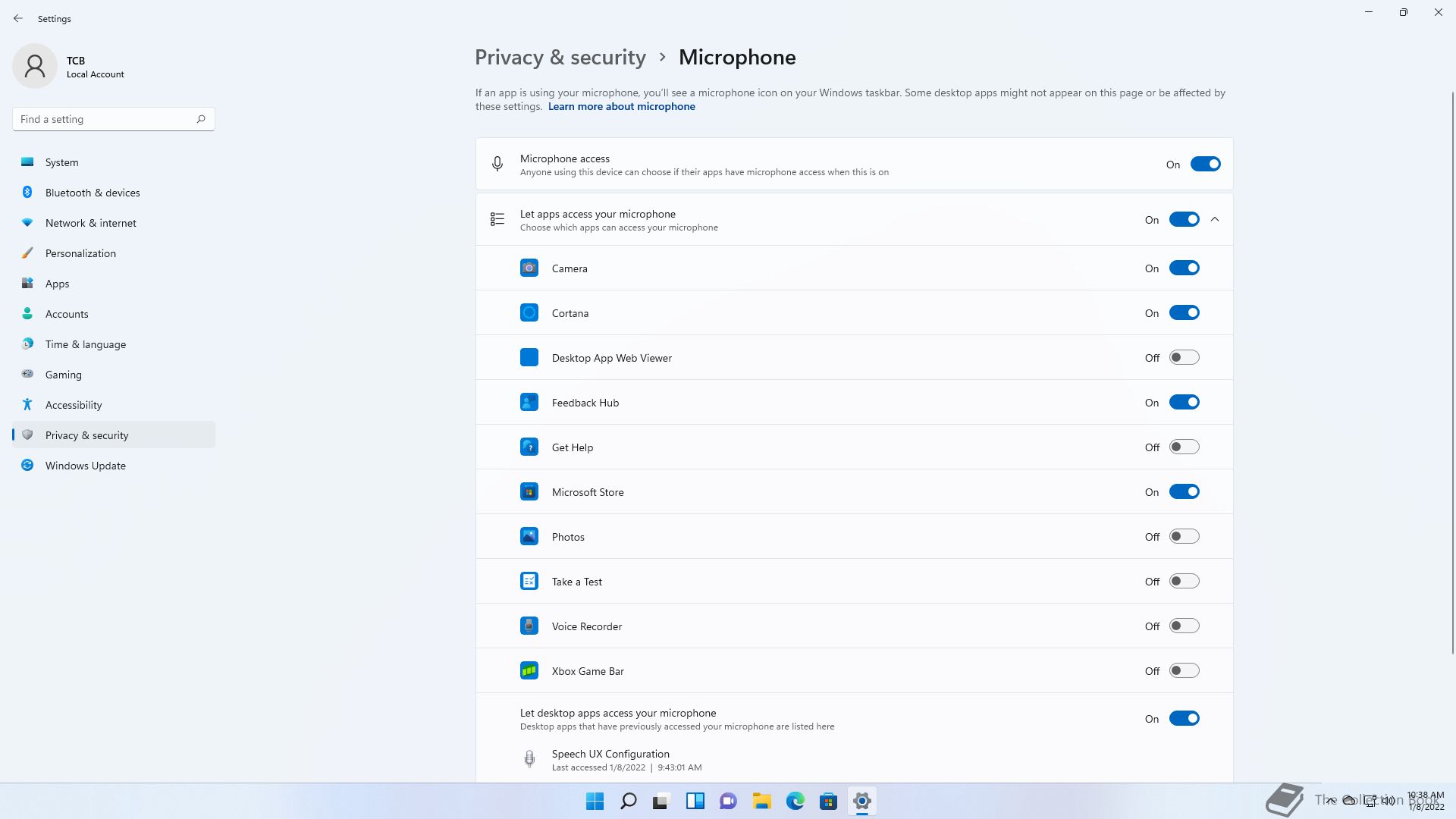The height and width of the screenshot is (819, 1456).
Task: Enable microphone for Get Help
Action: 1184,447
